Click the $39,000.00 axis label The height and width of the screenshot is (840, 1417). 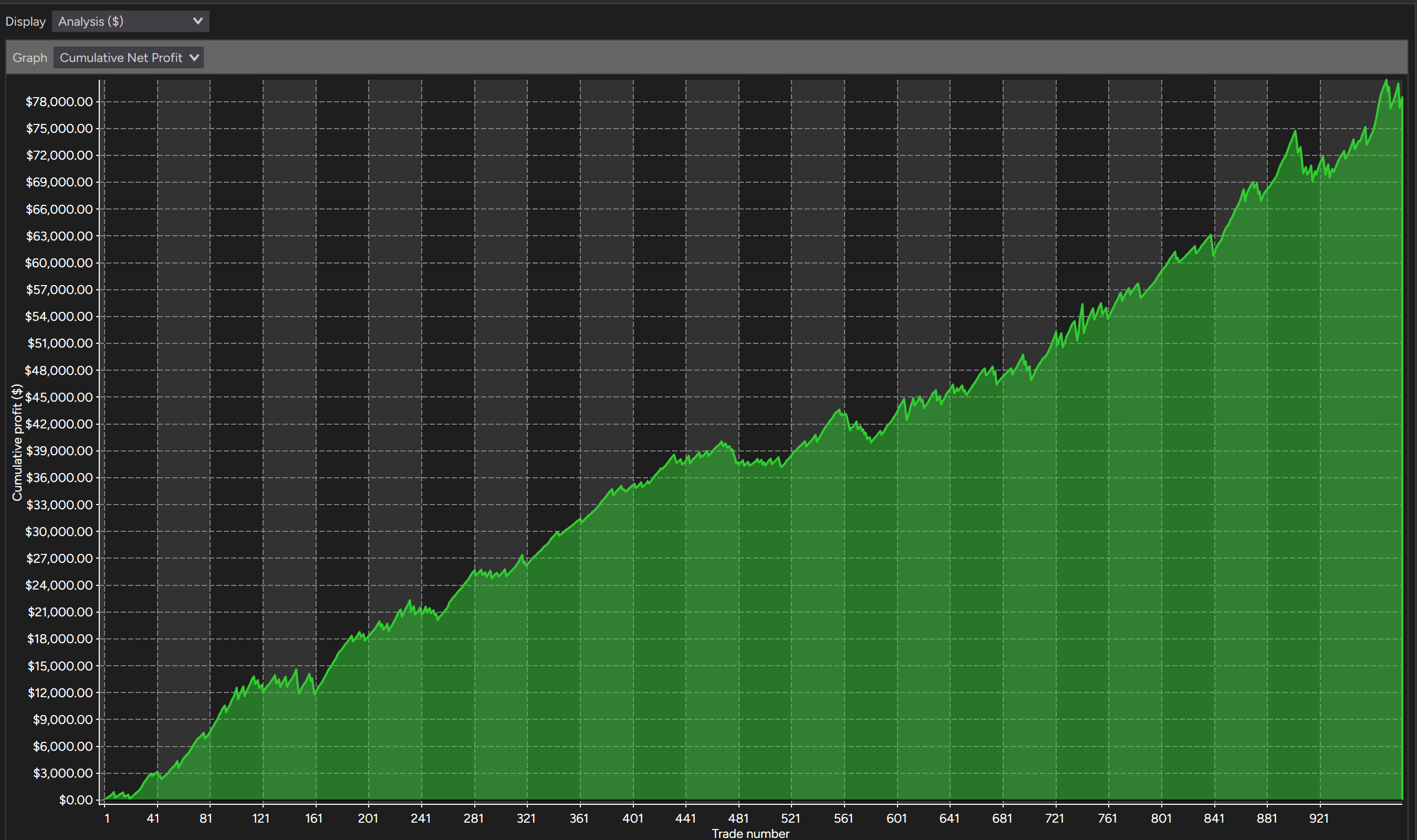tap(59, 450)
